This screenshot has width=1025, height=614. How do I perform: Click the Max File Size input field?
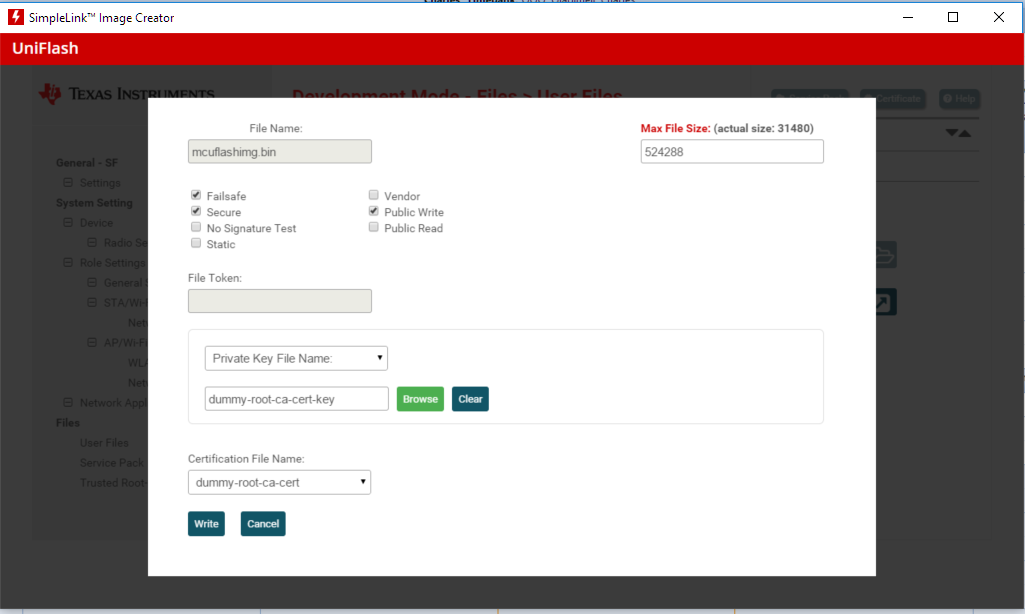click(732, 152)
